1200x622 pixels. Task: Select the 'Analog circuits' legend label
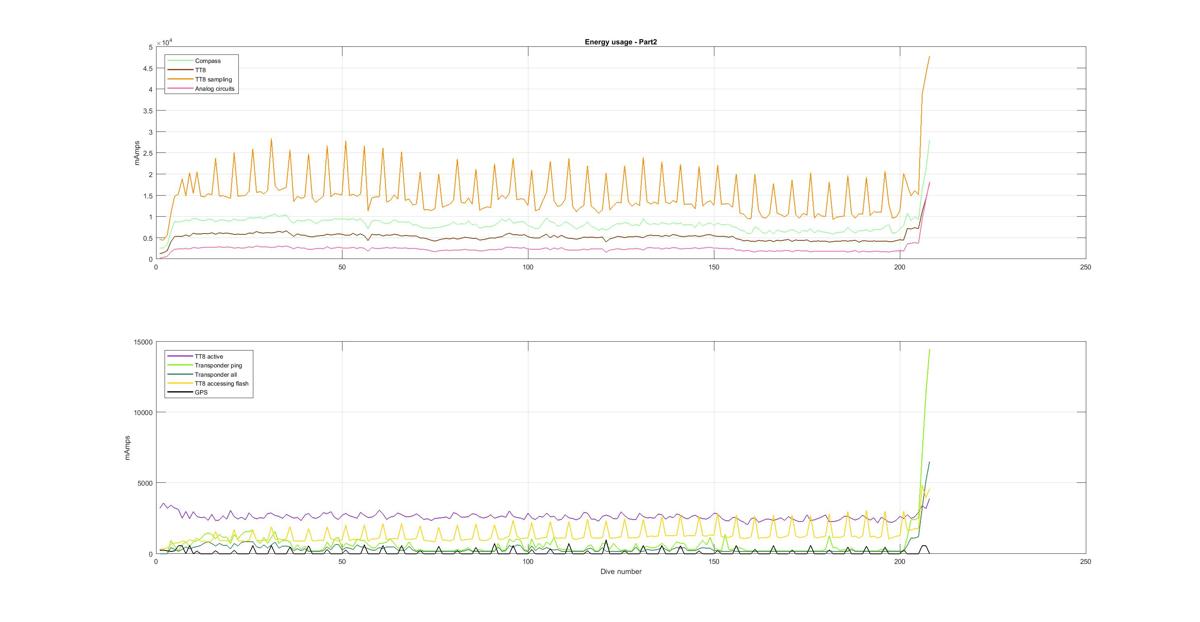tap(216, 89)
